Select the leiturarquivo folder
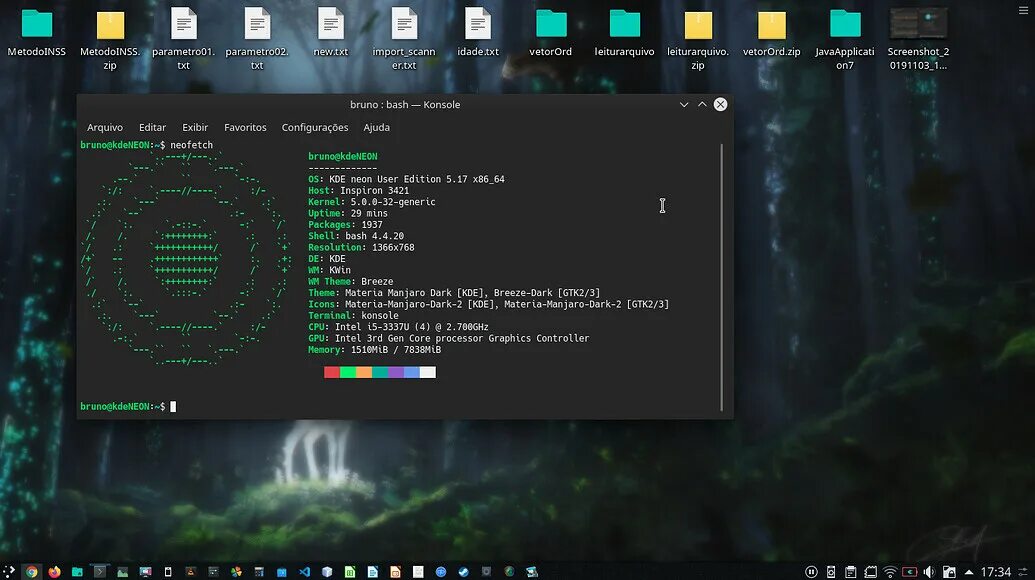 point(624,33)
